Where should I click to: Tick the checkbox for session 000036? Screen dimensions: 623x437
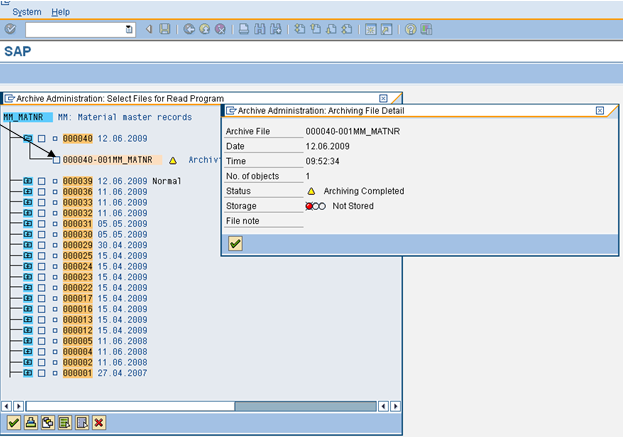pos(41,192)
